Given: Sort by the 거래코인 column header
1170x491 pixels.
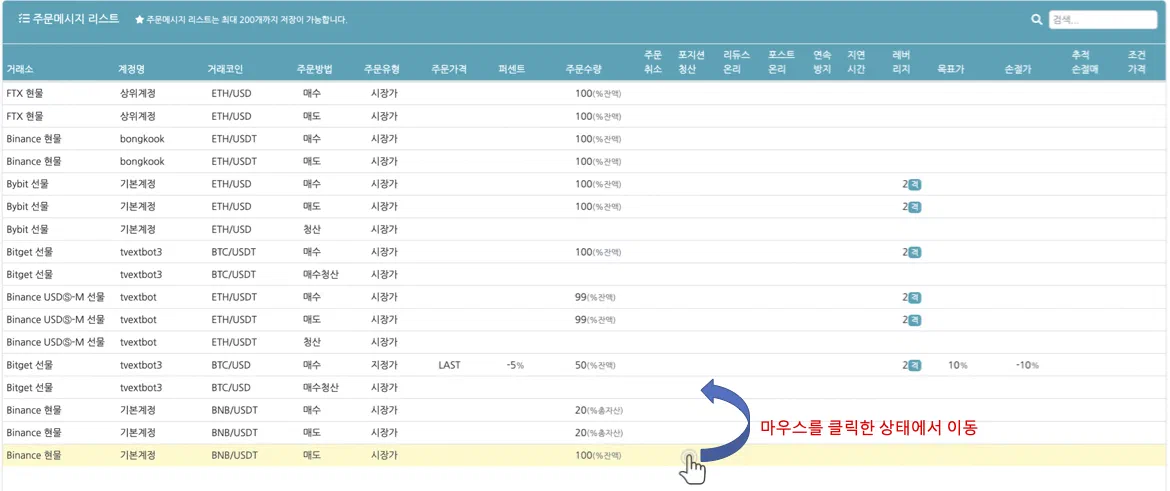Looking at the screenshot, I should tap(225, 69).
